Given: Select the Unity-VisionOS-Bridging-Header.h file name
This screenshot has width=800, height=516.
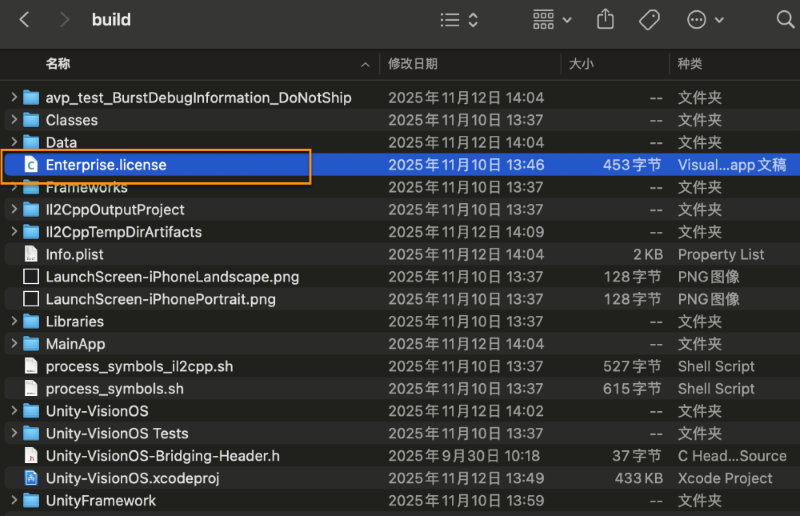Looking at the screenshot, I should tap(163, 456).
